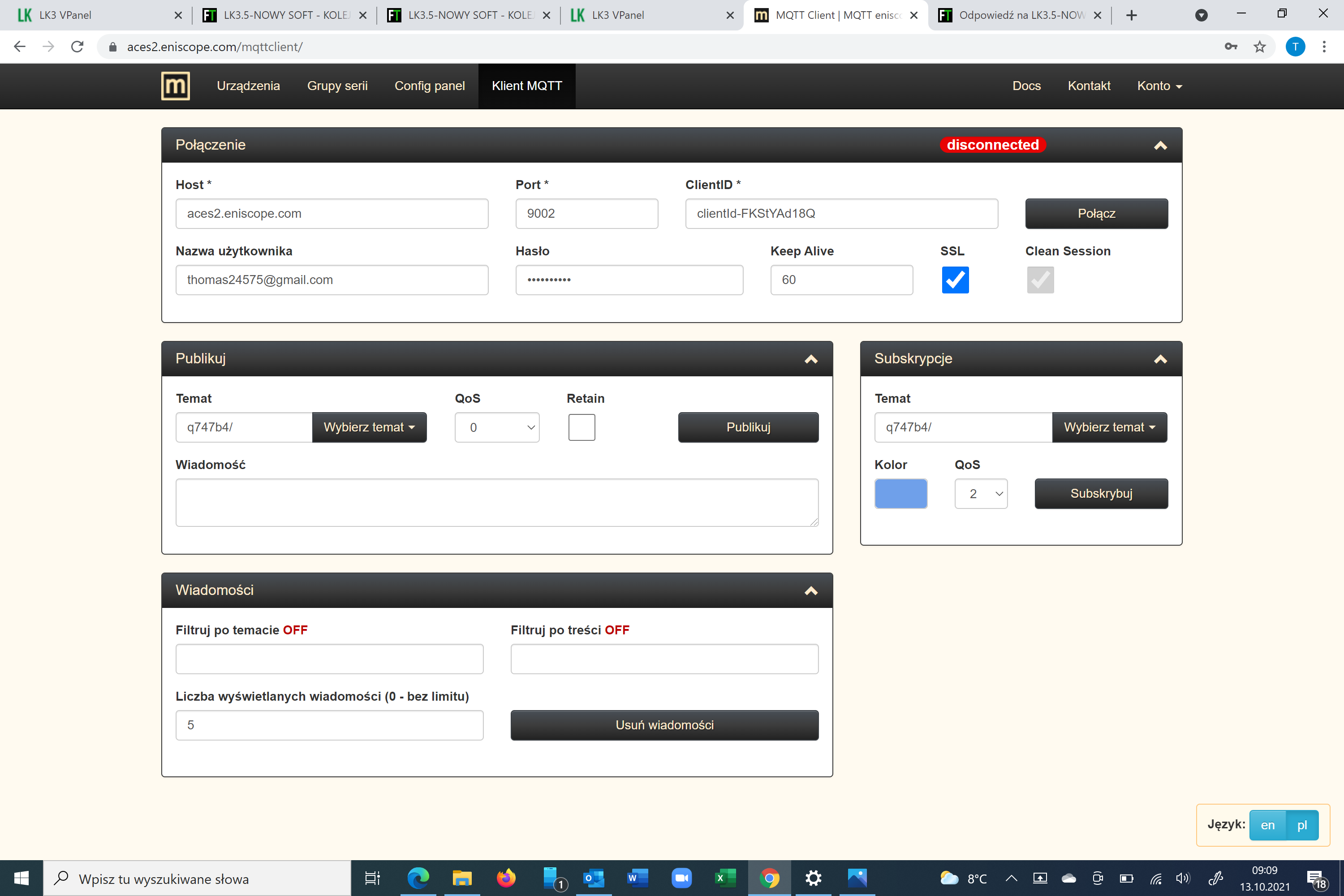1344x896 pixels.
Task: Bookmark page with the star icon
Action: [x=1259, y=47]
